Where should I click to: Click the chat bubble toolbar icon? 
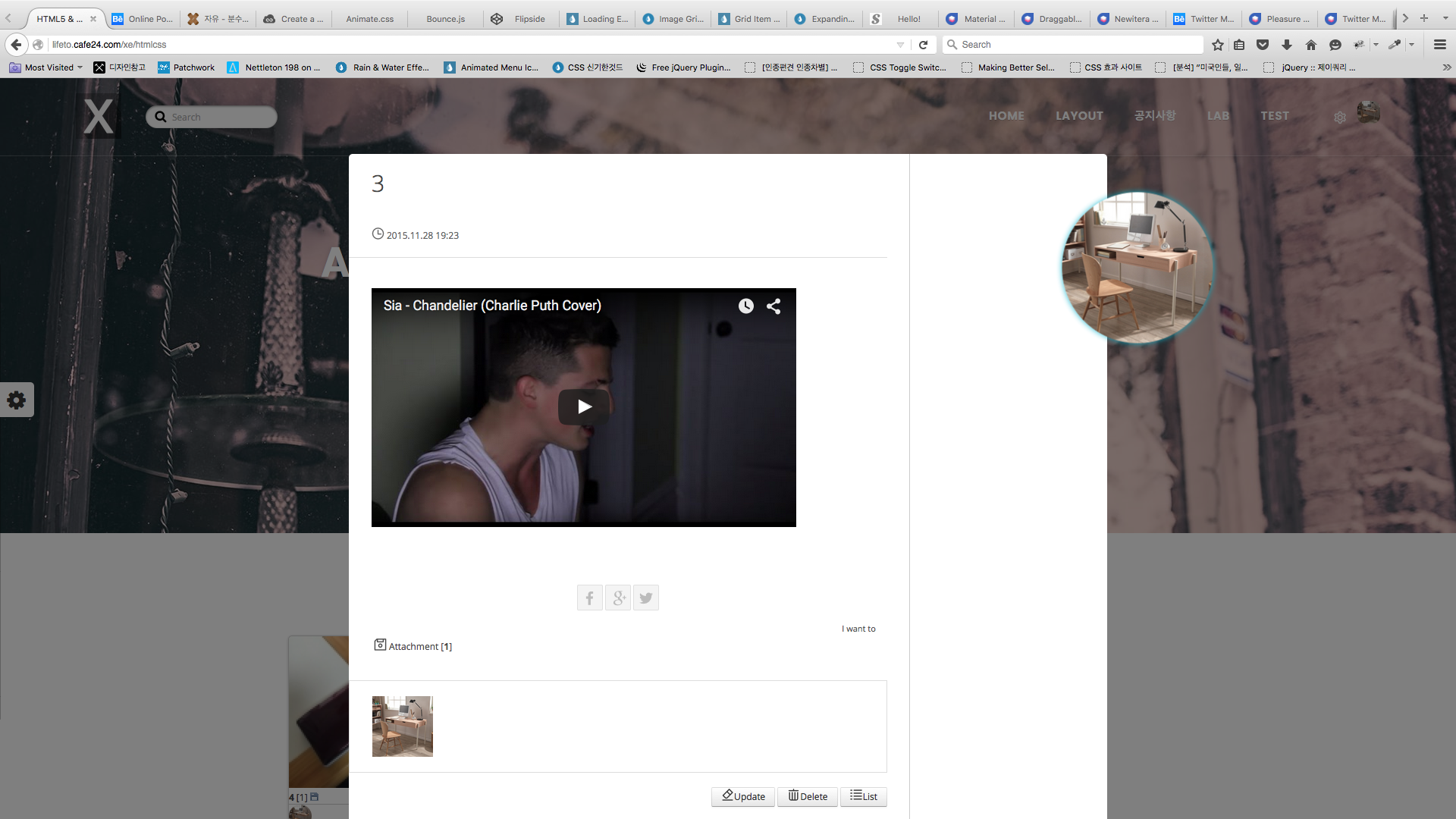(1335, 45)
